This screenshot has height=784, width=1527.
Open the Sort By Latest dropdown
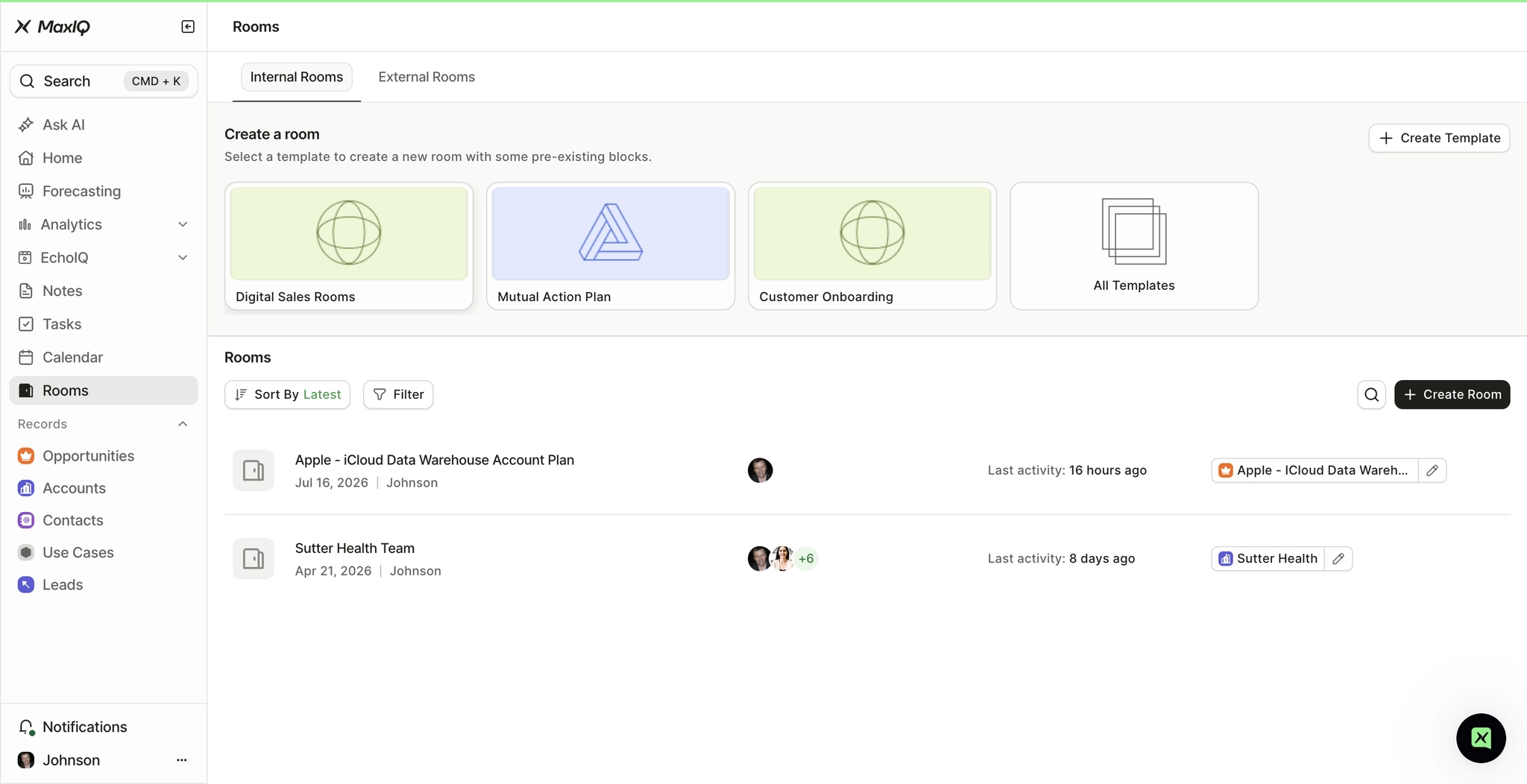coord(287,394)
